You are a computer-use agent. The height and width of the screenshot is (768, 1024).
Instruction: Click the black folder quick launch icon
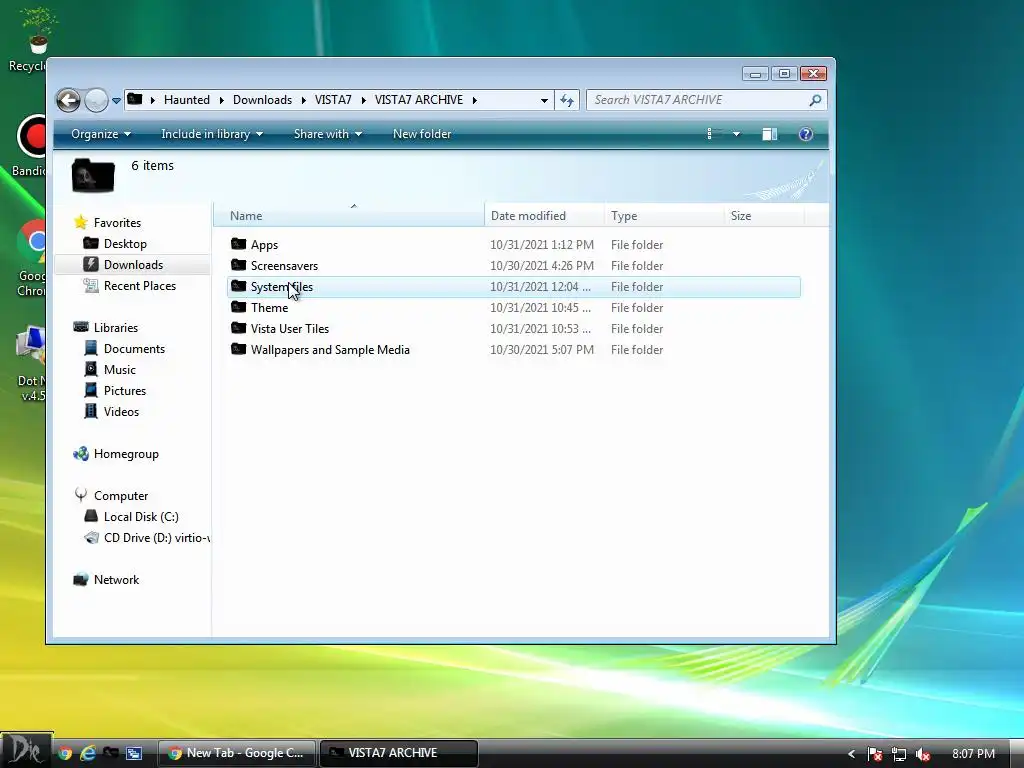111,753
